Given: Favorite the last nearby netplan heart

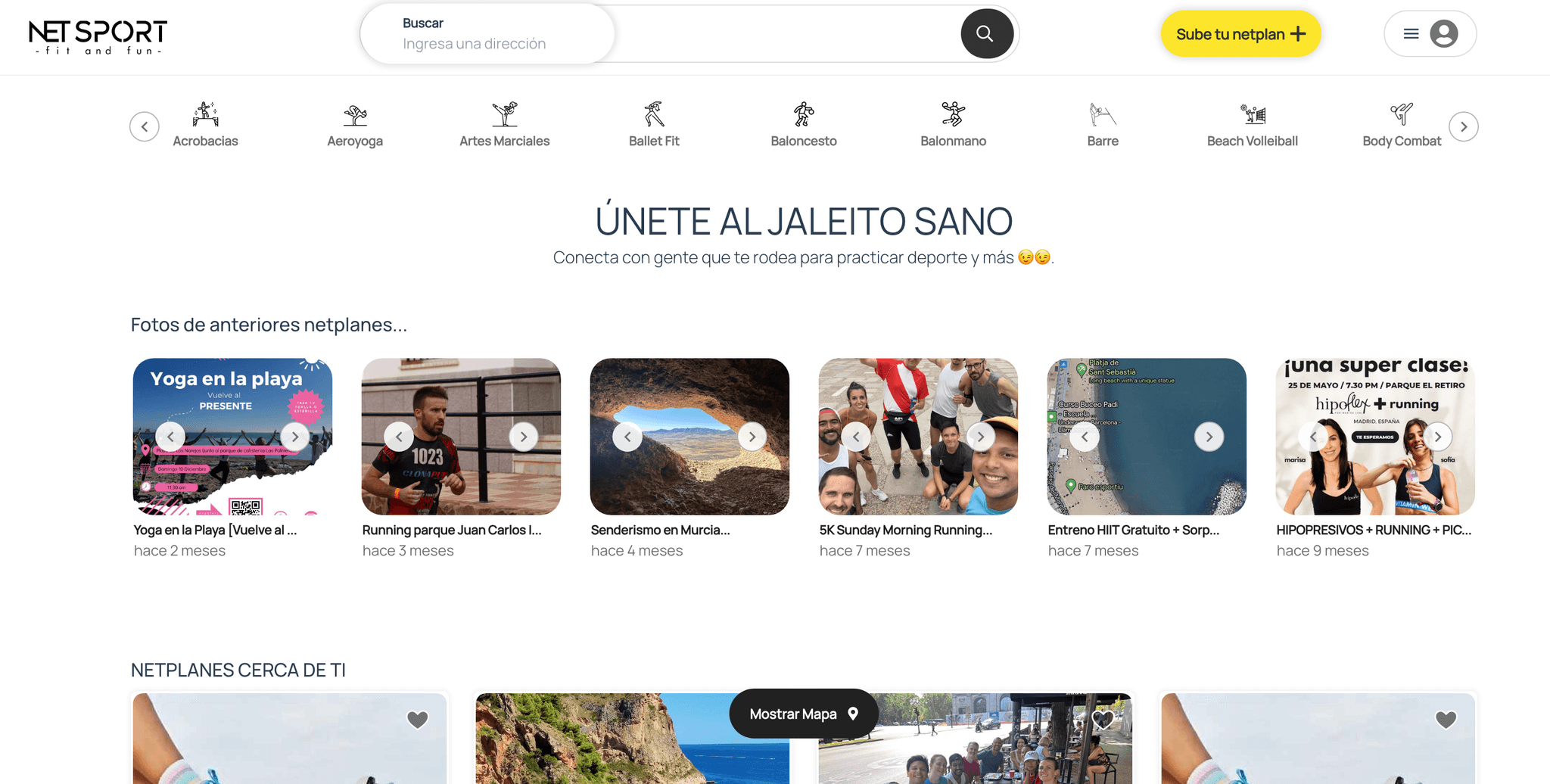Looking at the screenshot, I should click(1446, 720).
